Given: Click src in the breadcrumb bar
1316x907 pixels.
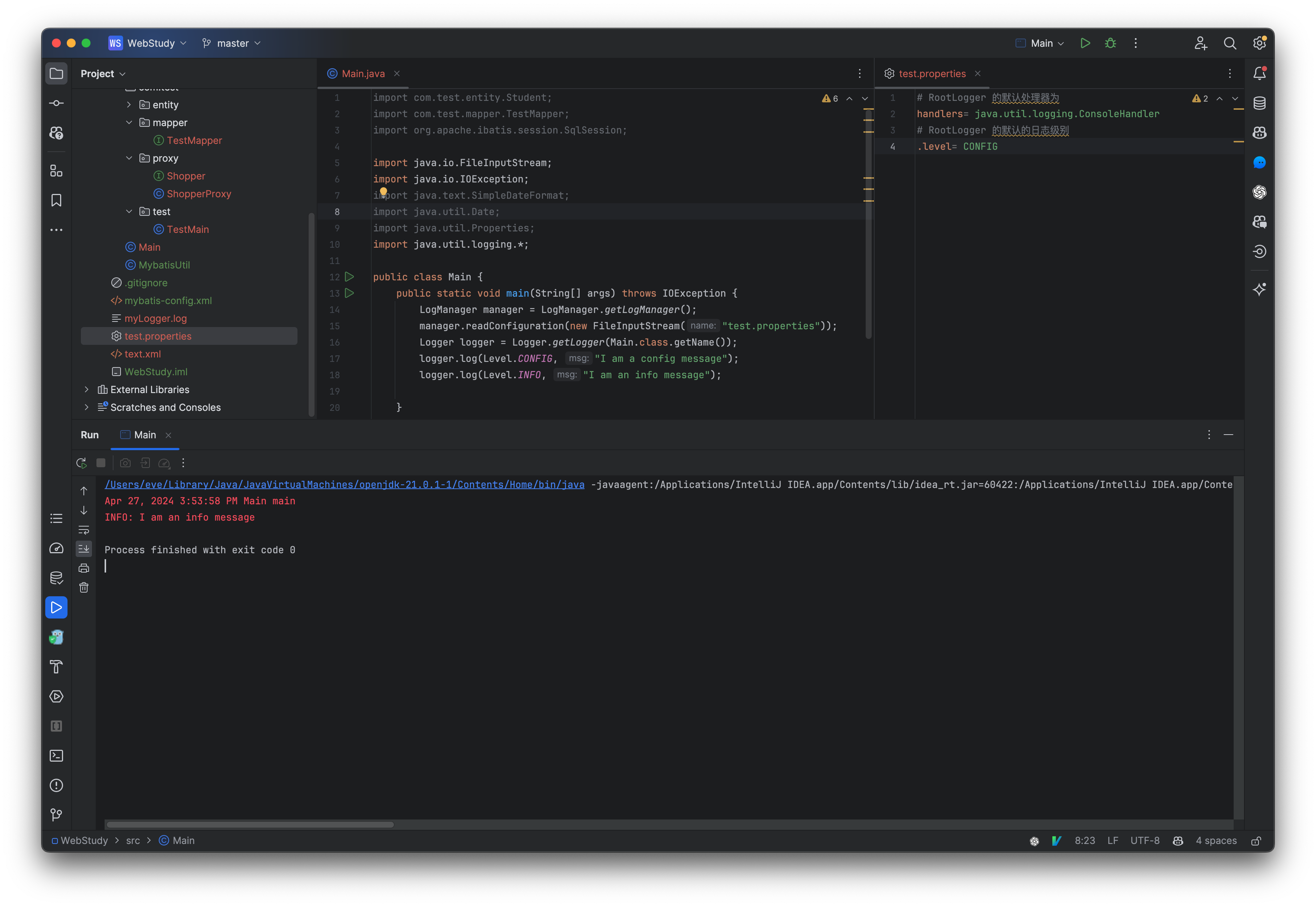Looking at the screenshot, I should (x=133, y=841).
